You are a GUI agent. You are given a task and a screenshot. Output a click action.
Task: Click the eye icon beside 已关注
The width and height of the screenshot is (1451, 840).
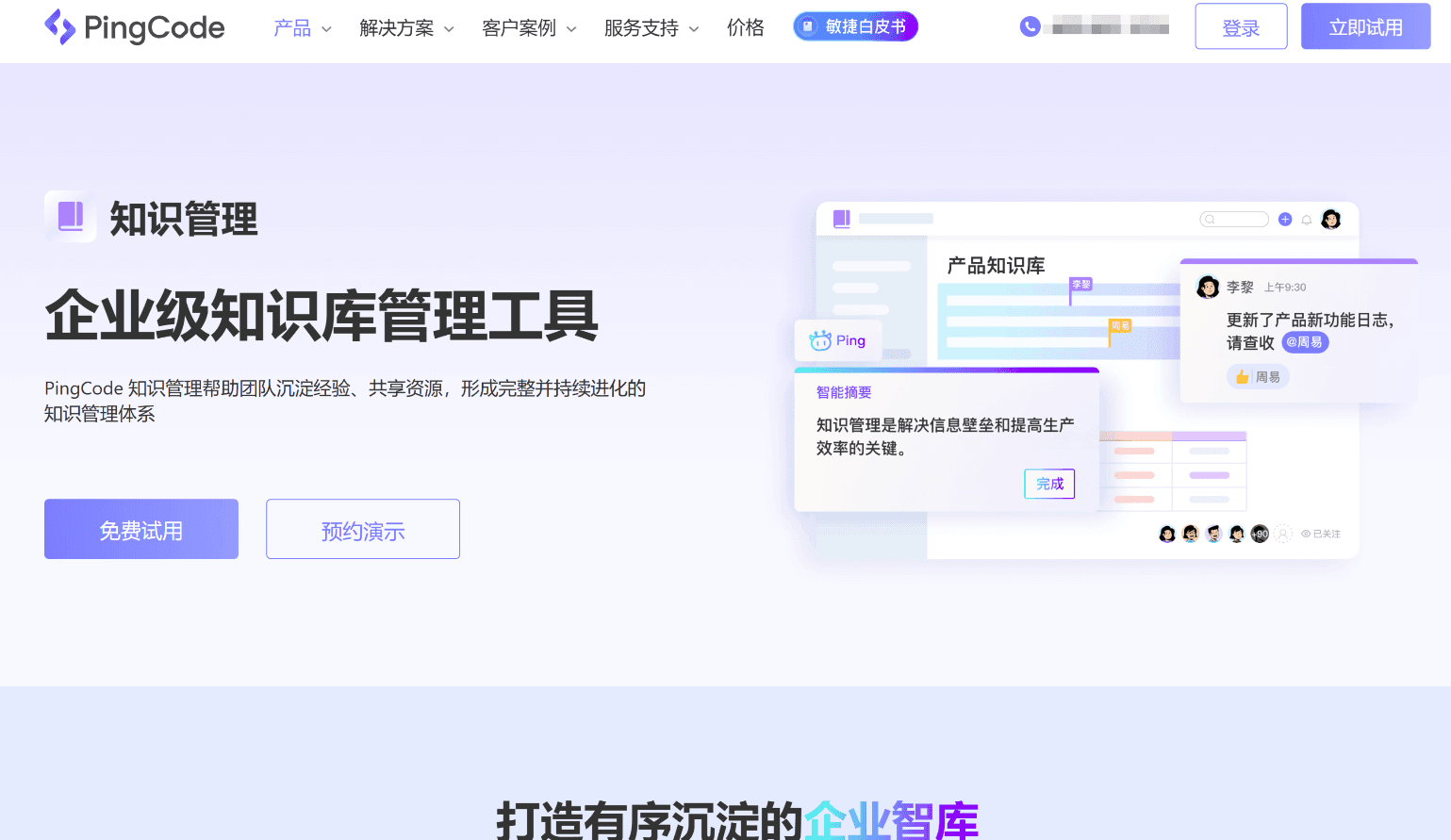click(1306, 534)
